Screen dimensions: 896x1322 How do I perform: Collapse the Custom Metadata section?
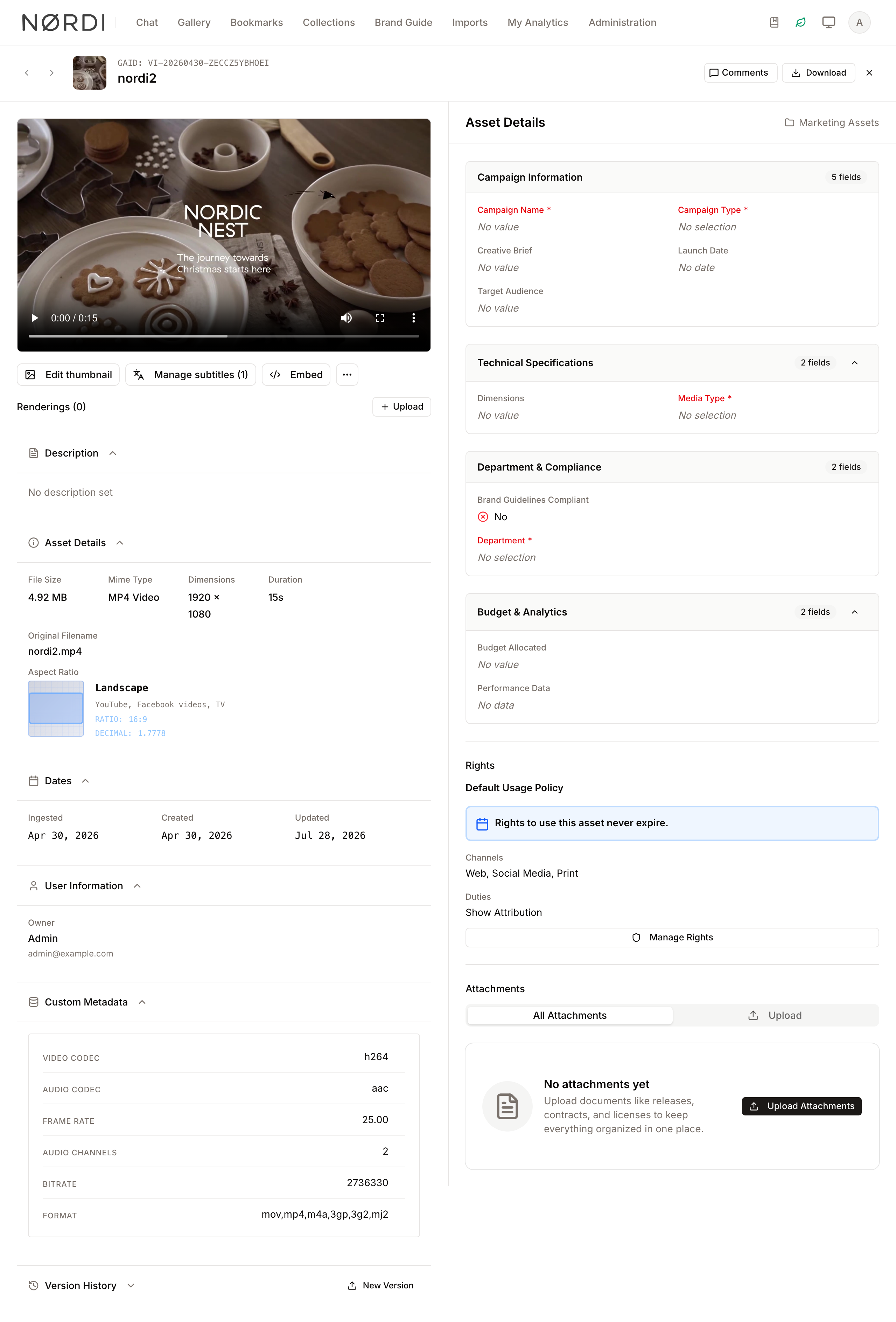[x=142, y=1002]
